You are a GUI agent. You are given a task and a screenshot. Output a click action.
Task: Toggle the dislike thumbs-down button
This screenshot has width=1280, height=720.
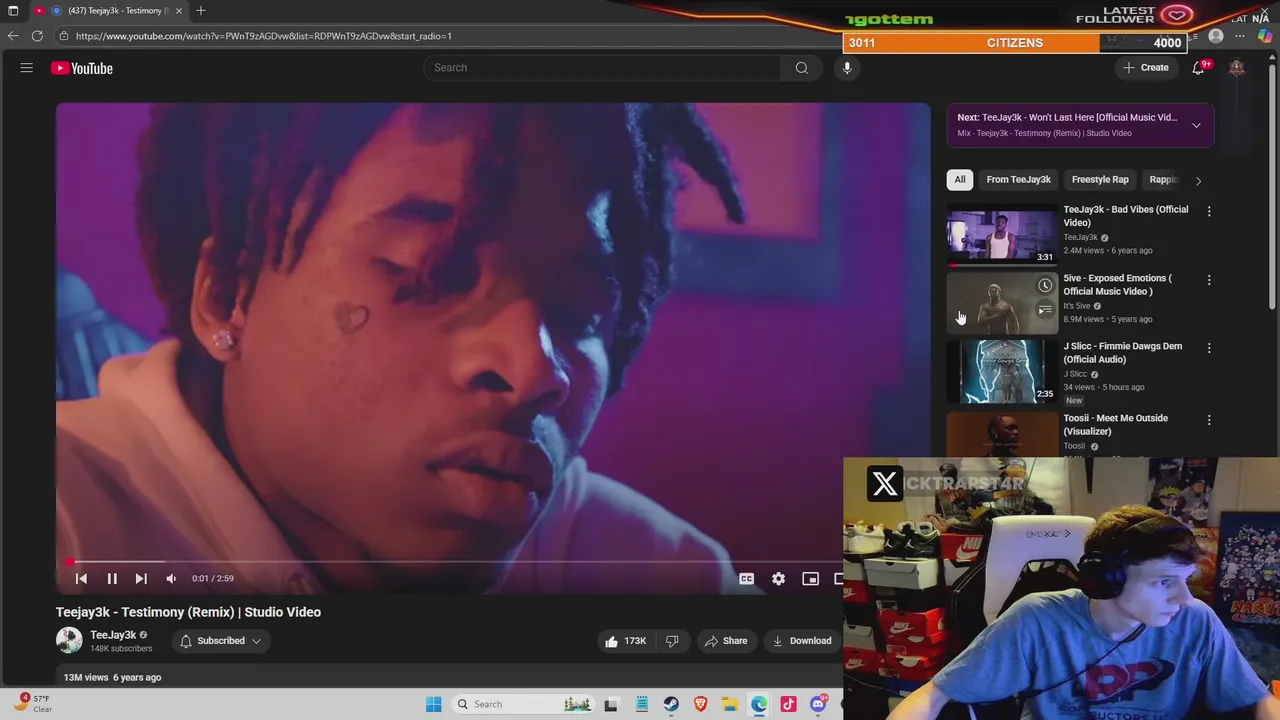coord(672,641)
